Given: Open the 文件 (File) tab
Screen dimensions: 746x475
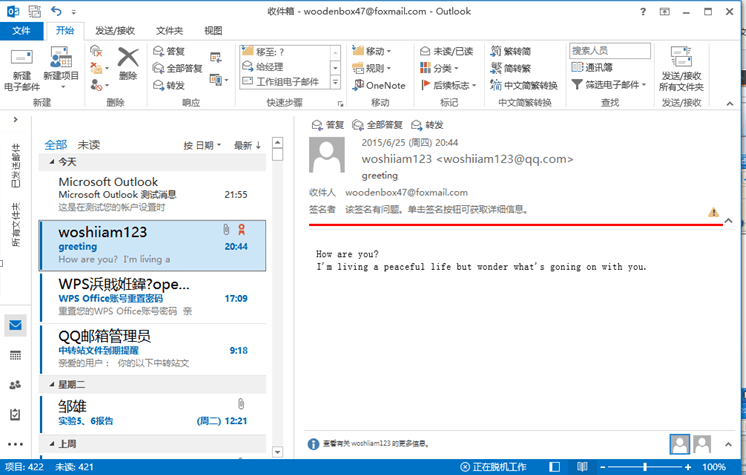Looking at the screenshot, I should point(21,30).
